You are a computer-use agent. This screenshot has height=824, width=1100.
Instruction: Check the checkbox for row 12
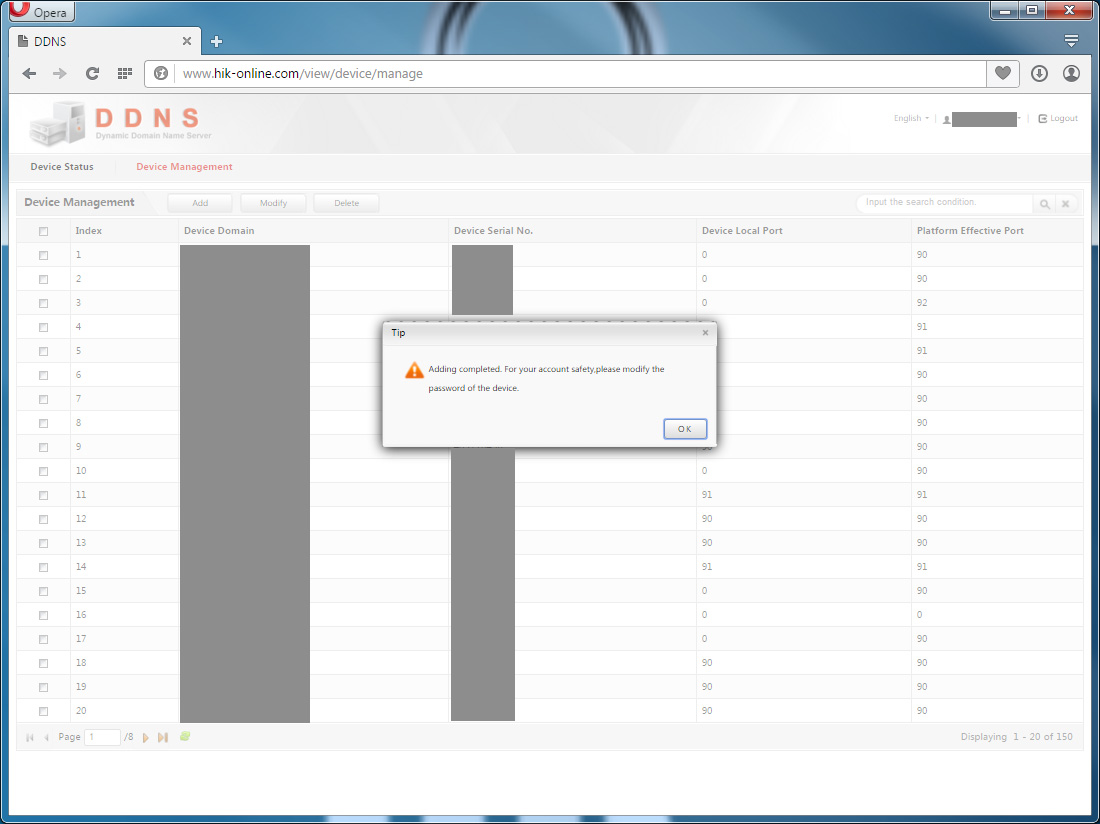click(x=43, y=519)
